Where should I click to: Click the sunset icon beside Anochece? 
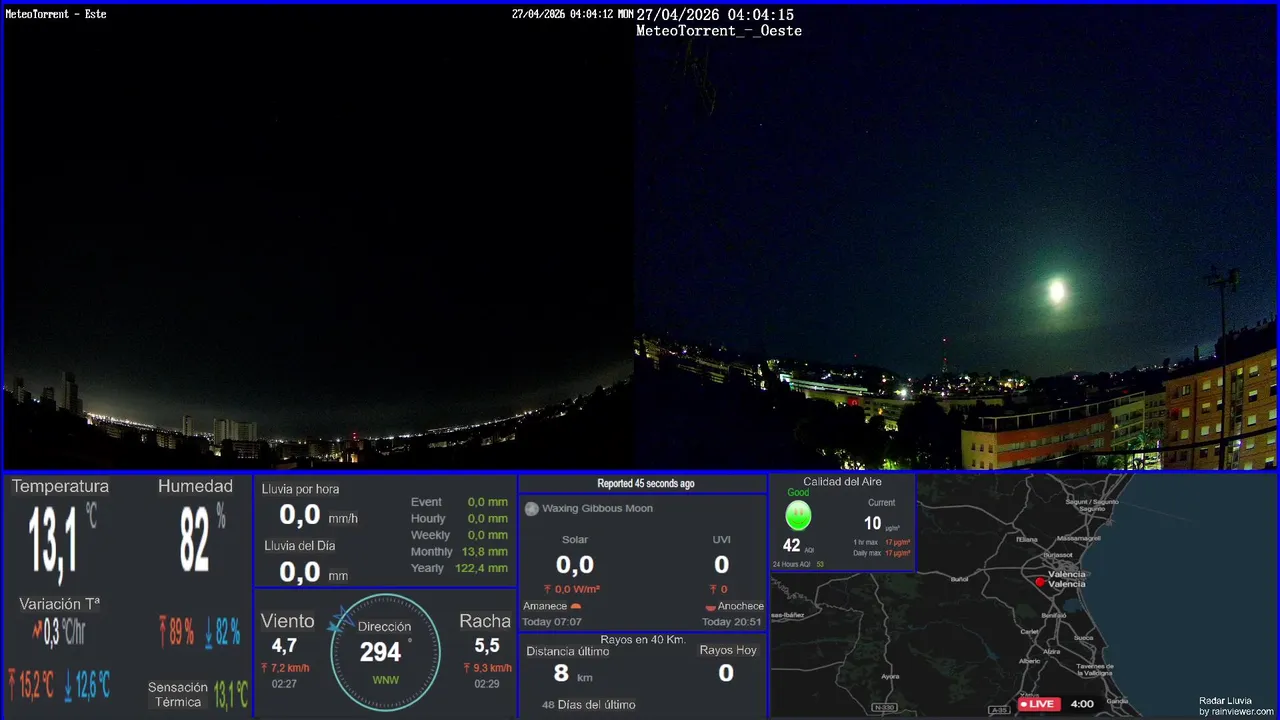pos(710,607)
